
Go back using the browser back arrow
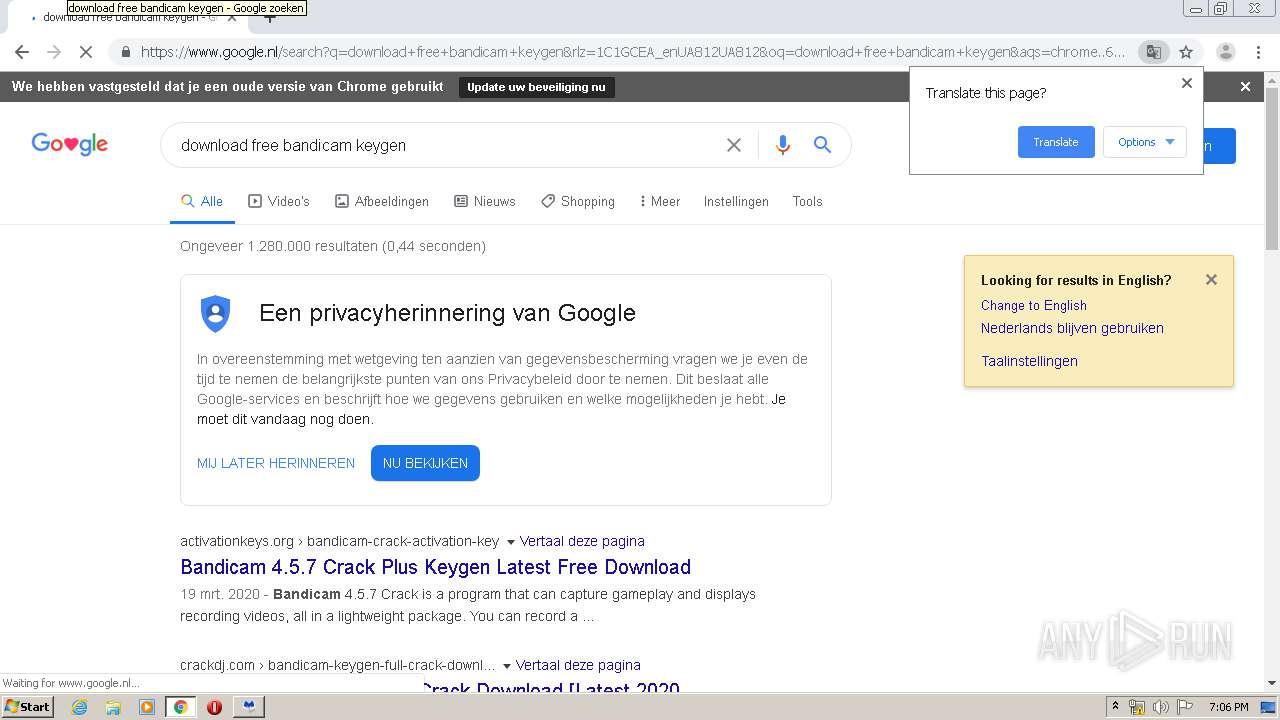[22, 52]
